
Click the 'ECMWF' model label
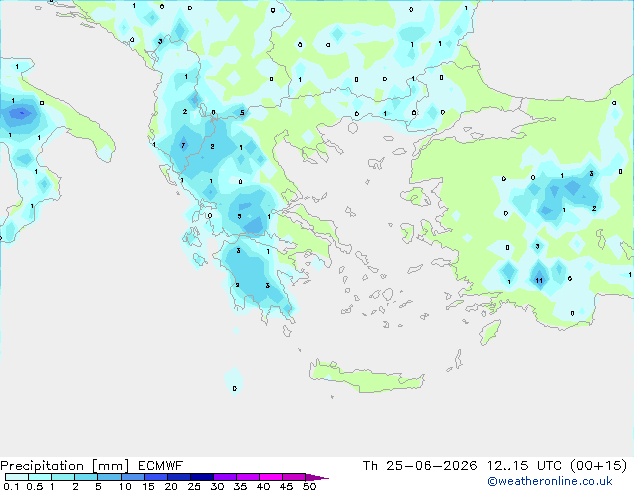click(161, 465)
